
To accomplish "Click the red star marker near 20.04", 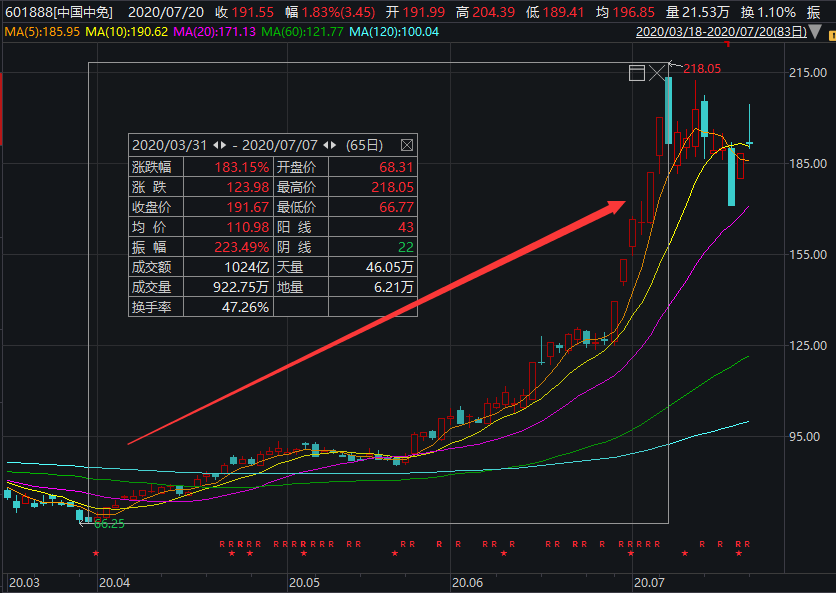I will click(96, 553).
